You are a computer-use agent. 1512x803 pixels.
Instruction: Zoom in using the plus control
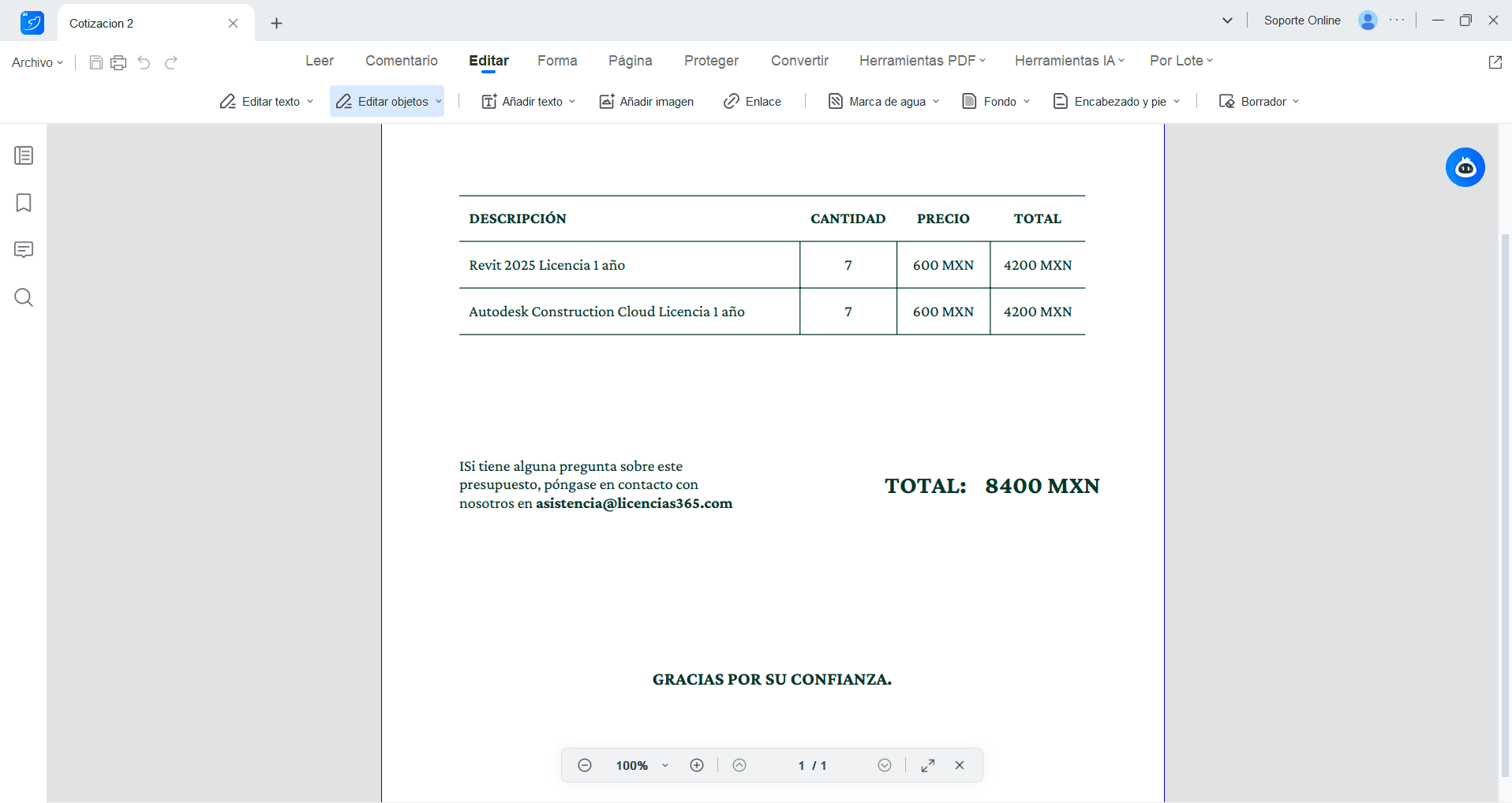(697, 764)
